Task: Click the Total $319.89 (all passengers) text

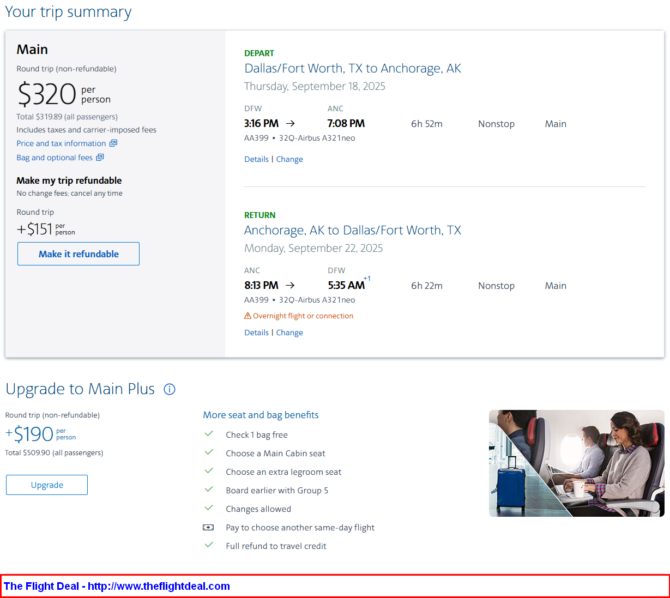Action: point(67,117)
